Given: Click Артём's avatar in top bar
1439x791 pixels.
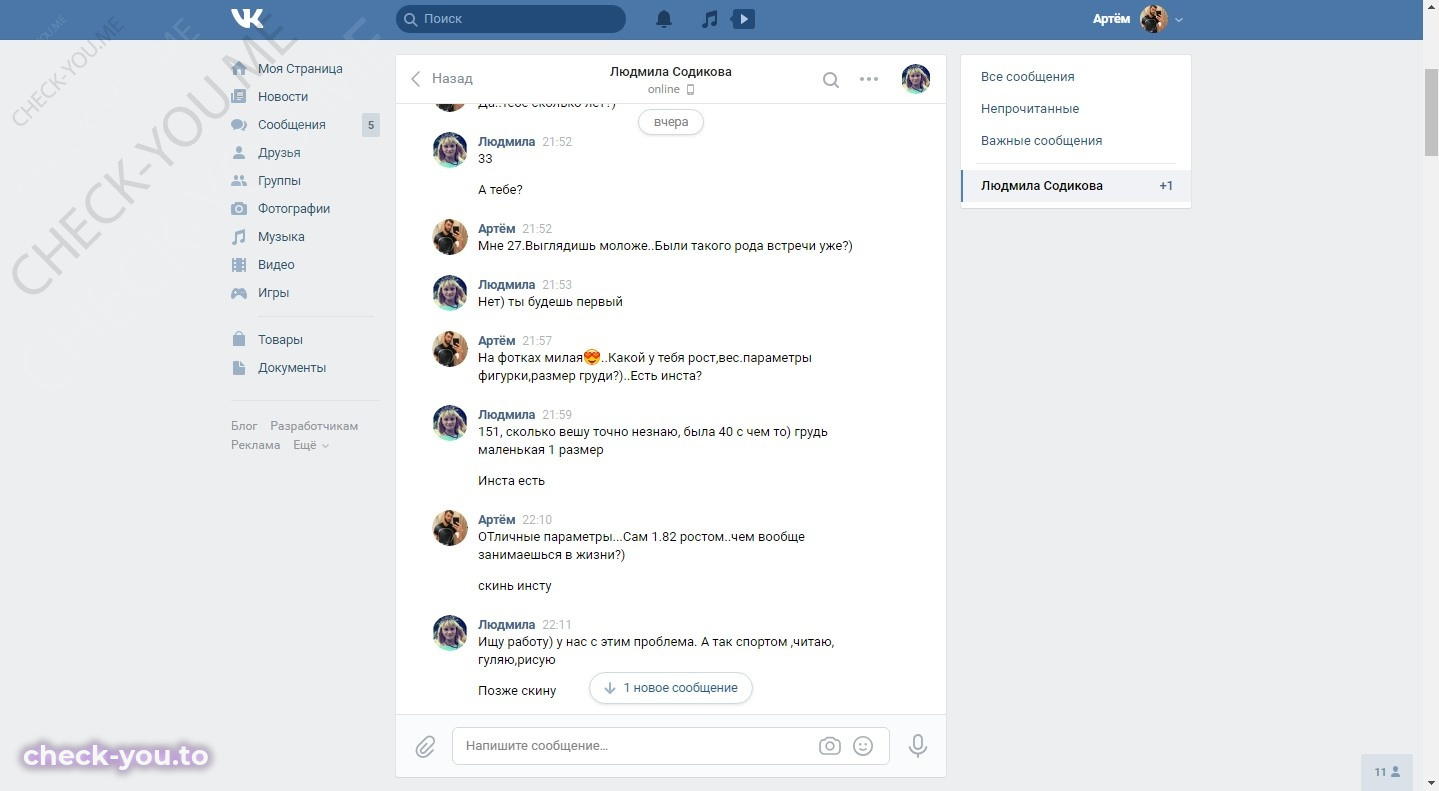Looking at the screenshot, I should [x=1154, y=19].
